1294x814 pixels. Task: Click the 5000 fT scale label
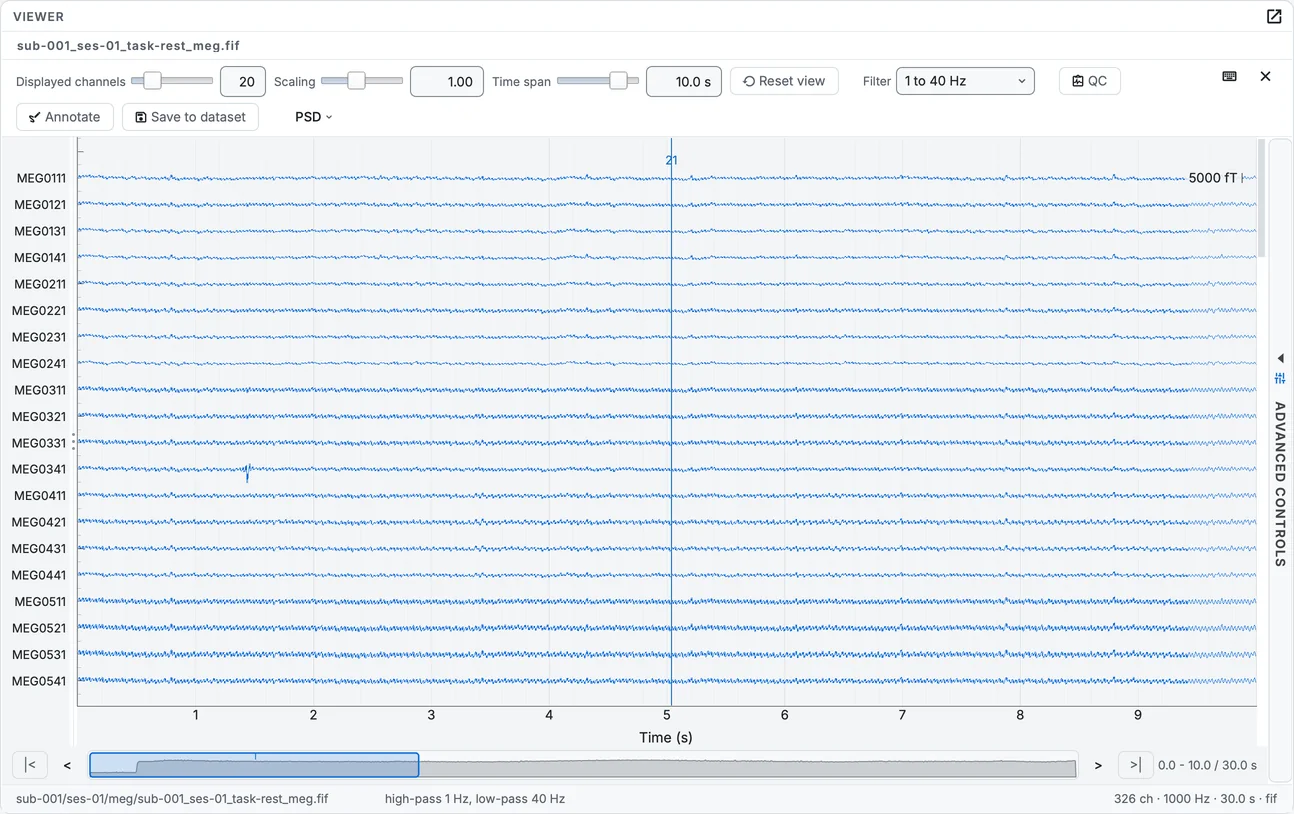pos(1213,178)
